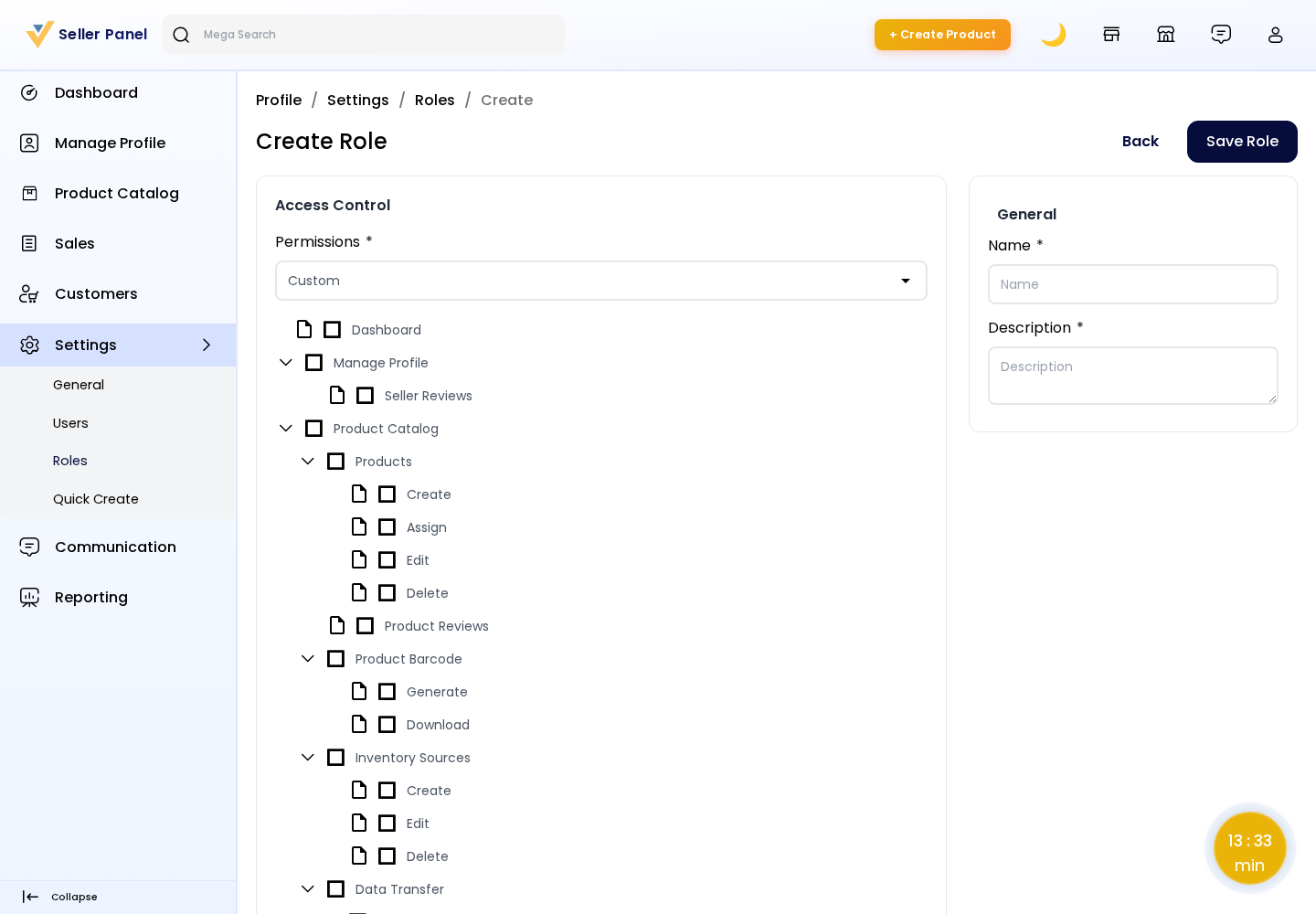
Task: Click the Dashboard sidebar icon
Action: click(29, 92)
